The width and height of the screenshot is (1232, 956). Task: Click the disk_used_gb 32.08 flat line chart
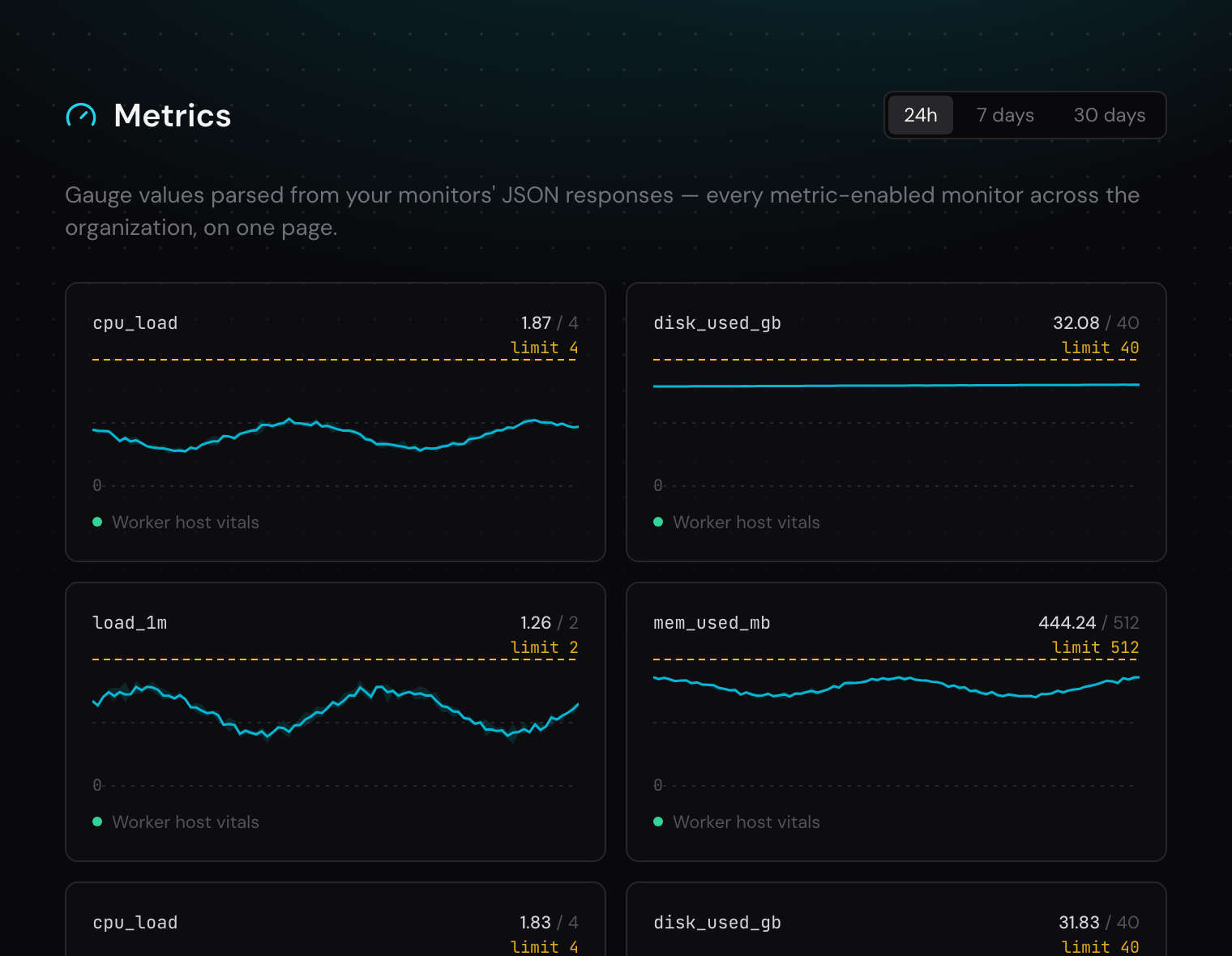click(x=896, y=421)
